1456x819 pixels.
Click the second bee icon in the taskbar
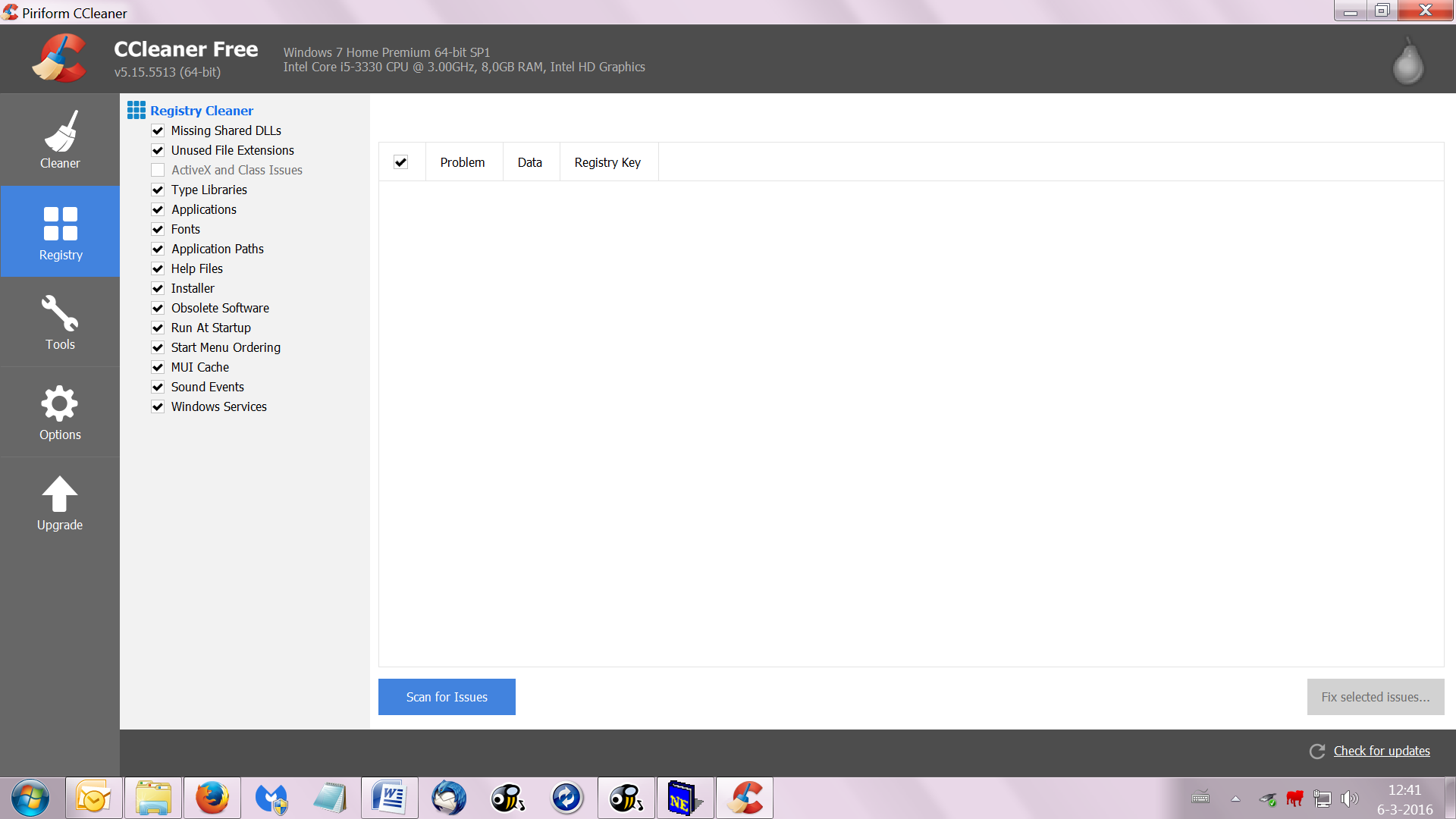pos(626,798)
